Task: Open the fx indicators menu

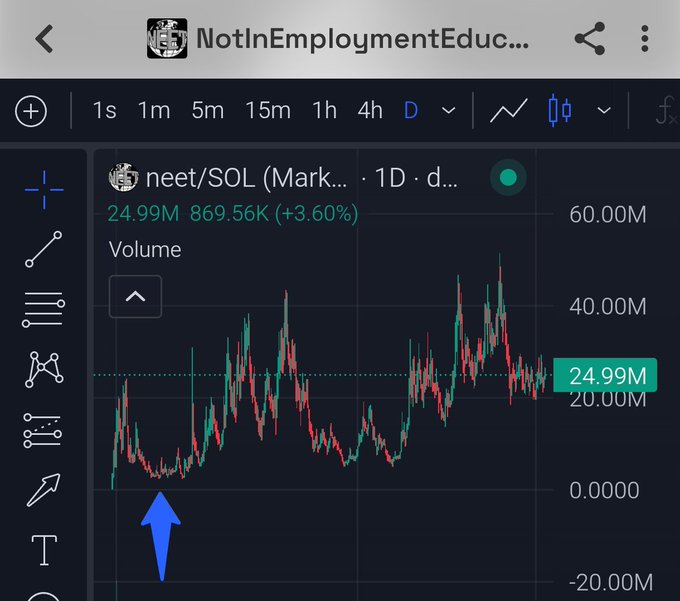Action: click(666, 111)
